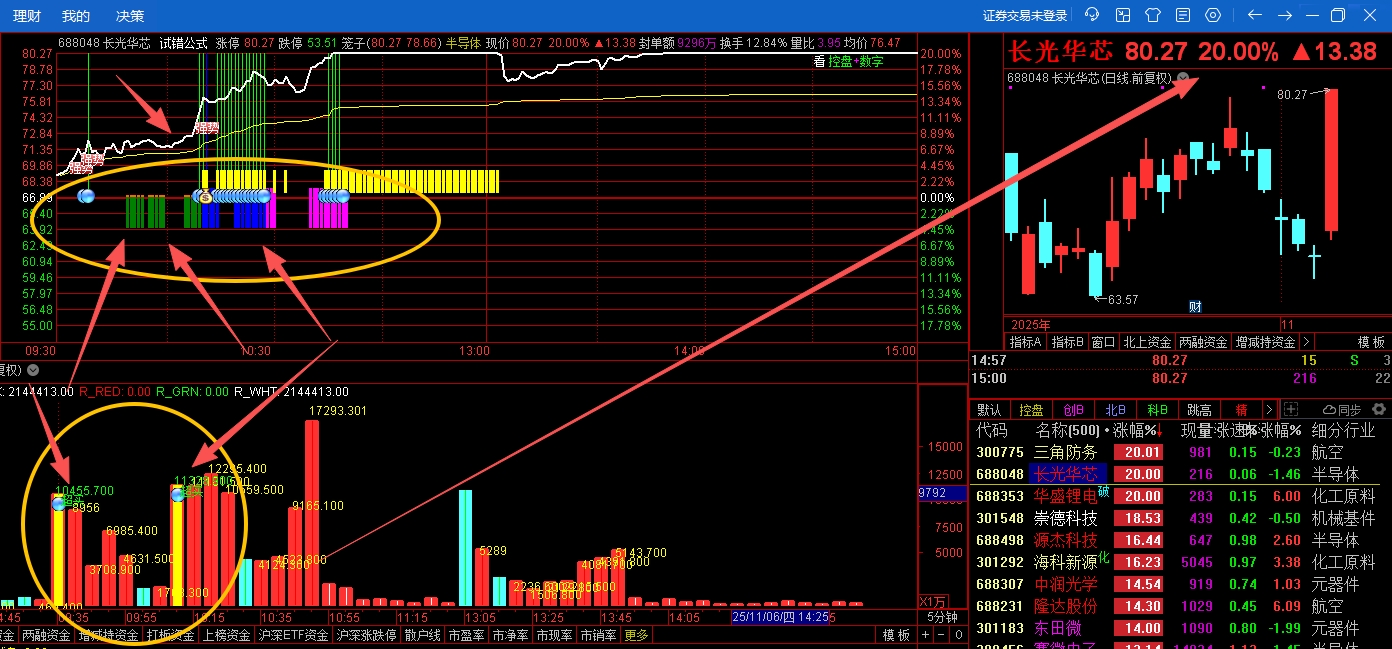
Task: Click 模板 button under daily chart
Action: coord(1371,342)
